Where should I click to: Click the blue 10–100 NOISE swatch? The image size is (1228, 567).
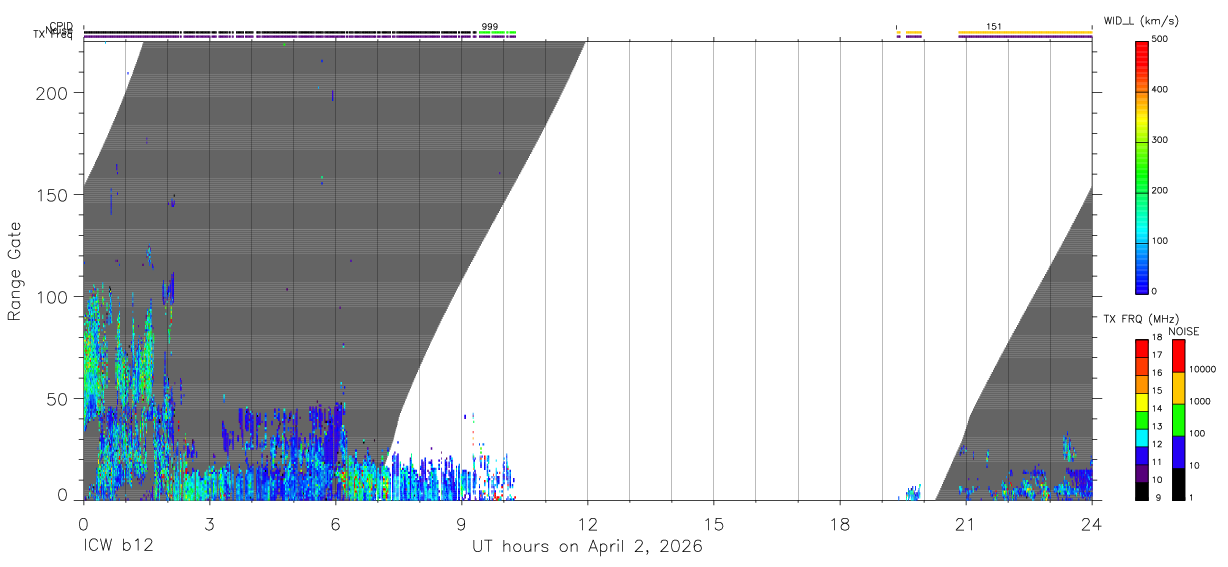pos(1178,452)
